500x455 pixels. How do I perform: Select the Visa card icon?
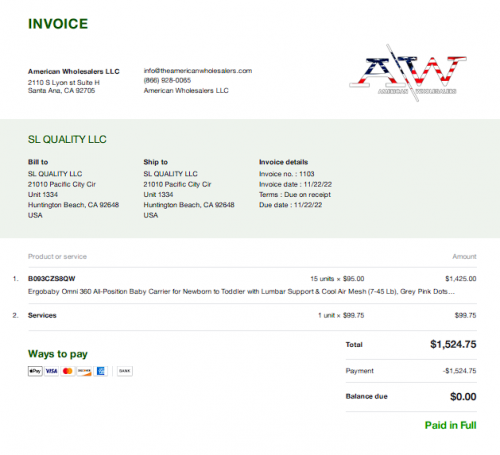pyautogui.click(x=51, y=371)
